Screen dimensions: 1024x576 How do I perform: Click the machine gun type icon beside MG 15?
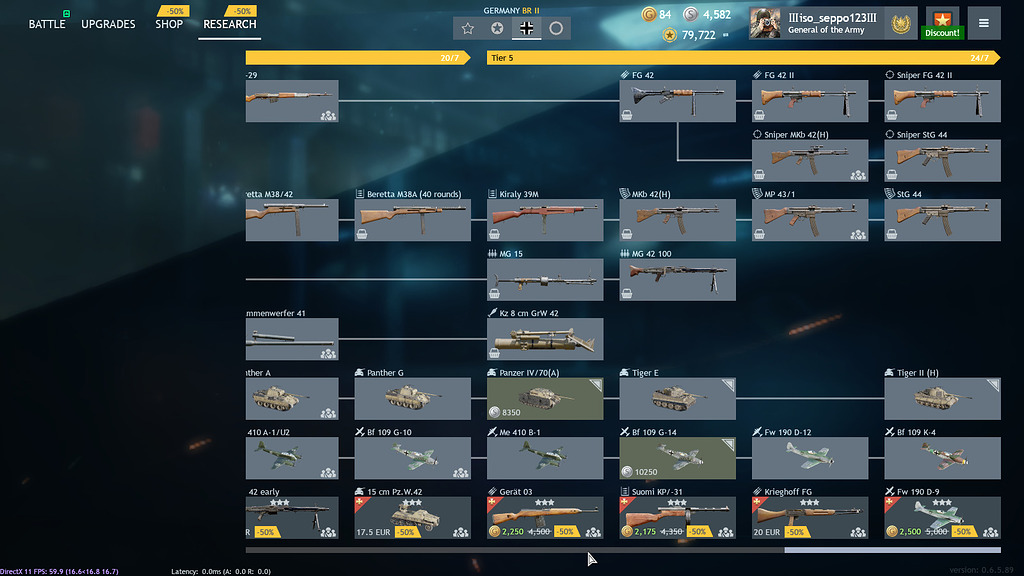click(x=493, y=252)
